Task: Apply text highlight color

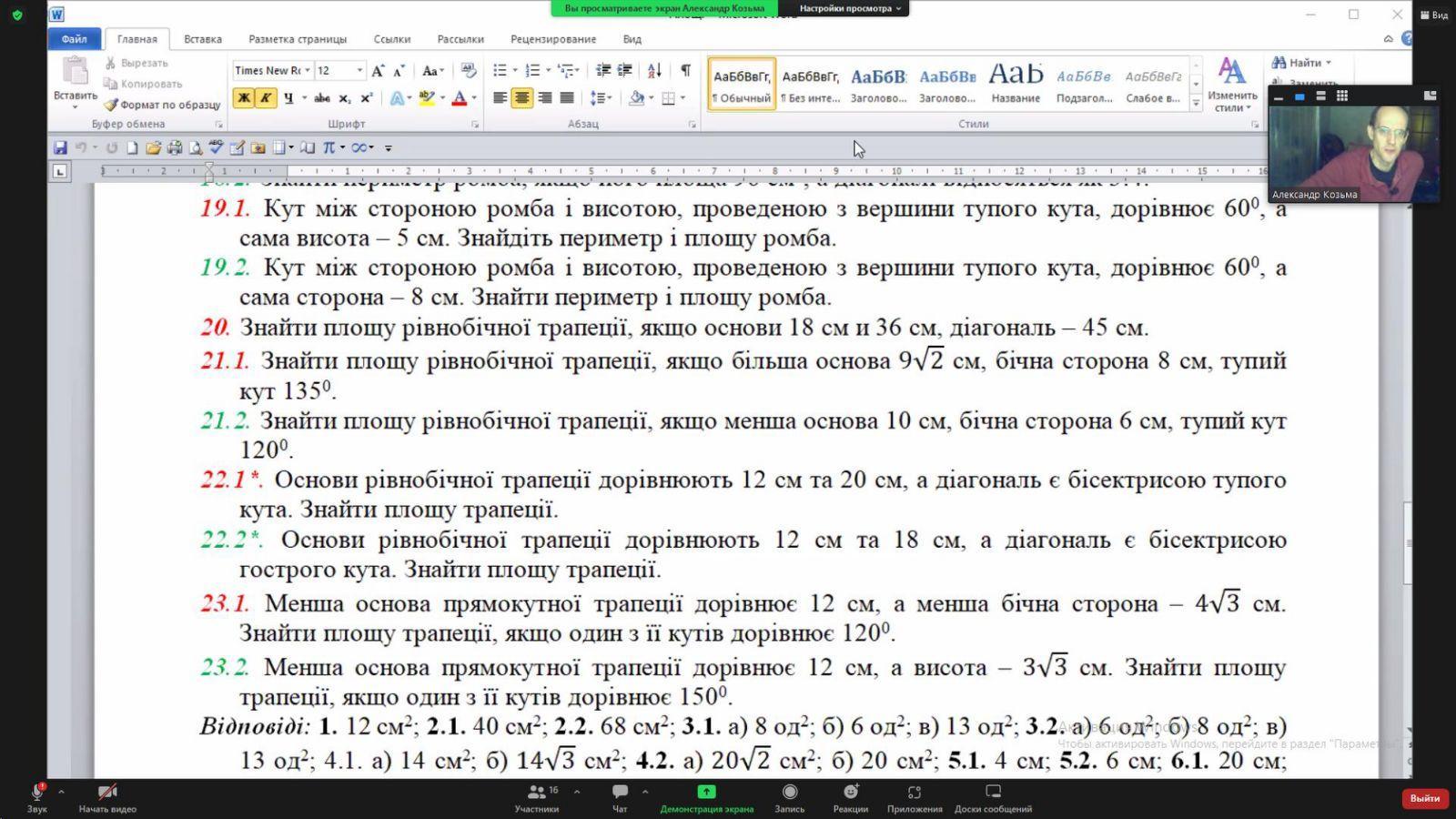Action: click(425, 98)
